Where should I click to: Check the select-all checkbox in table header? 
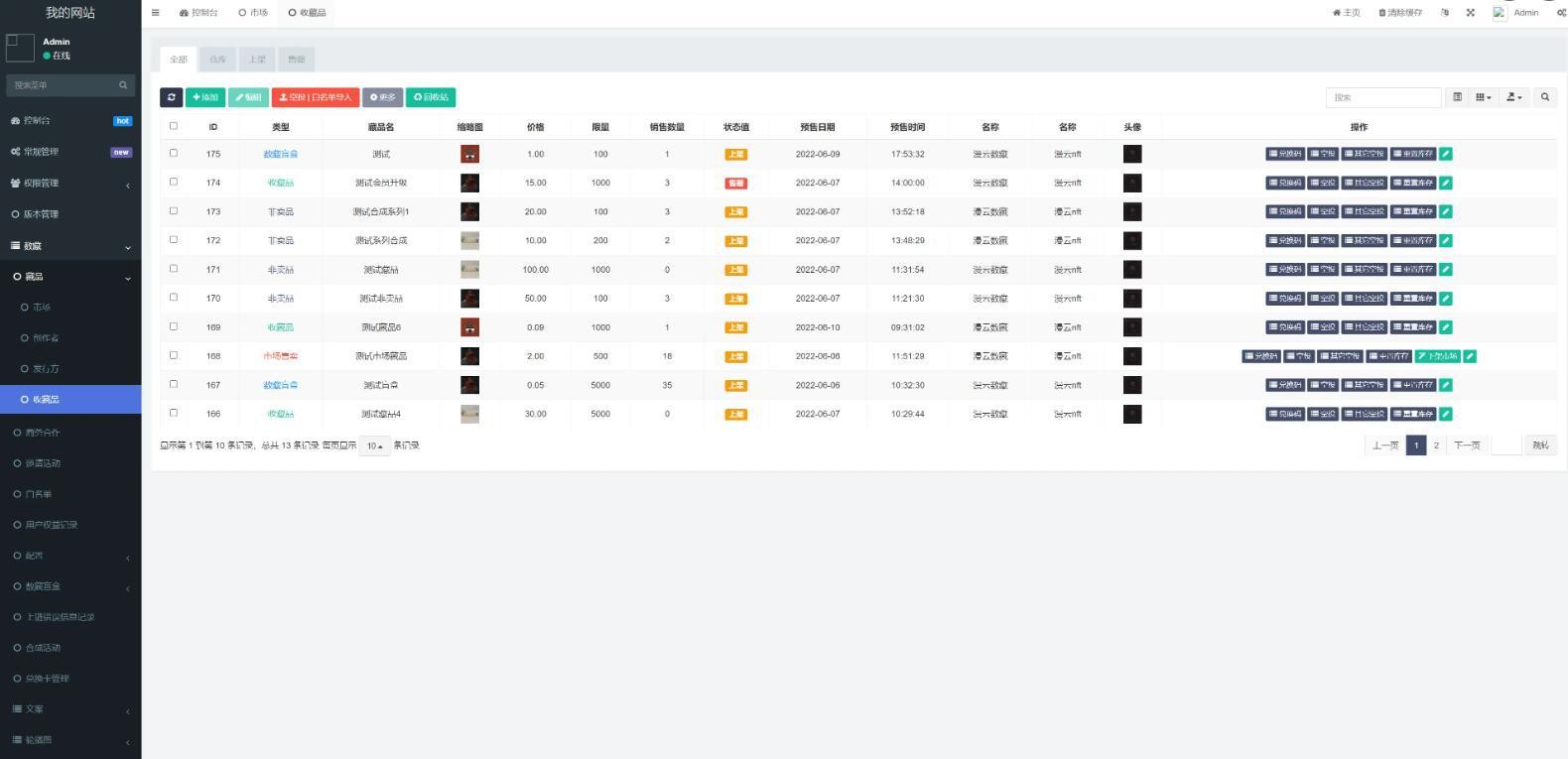pos(174,126)
